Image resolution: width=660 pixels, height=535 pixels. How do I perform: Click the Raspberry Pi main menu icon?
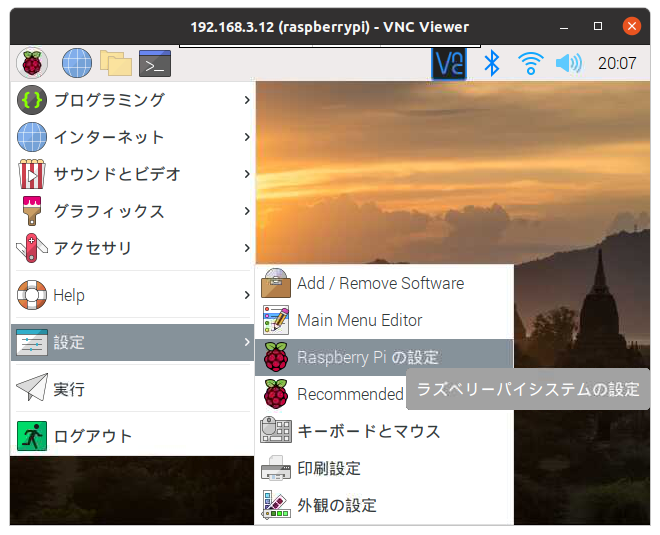click(32, 63)
